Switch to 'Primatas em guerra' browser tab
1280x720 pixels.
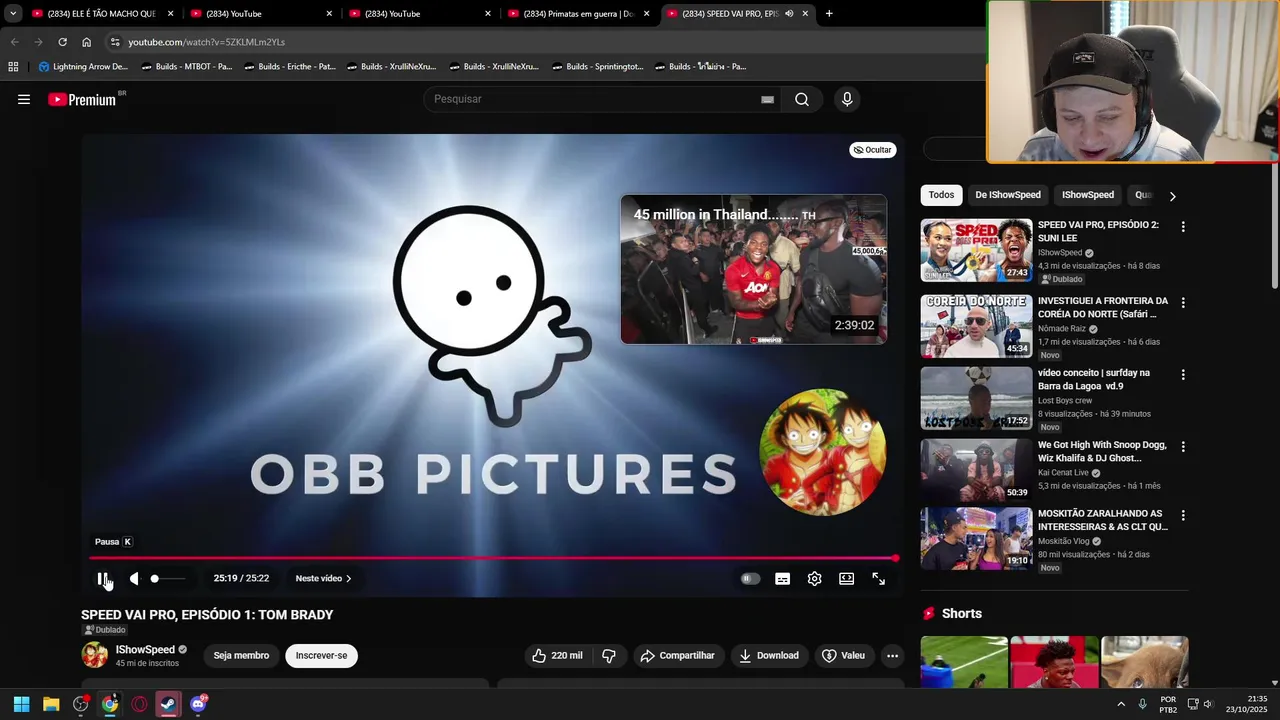pos(580,13)
